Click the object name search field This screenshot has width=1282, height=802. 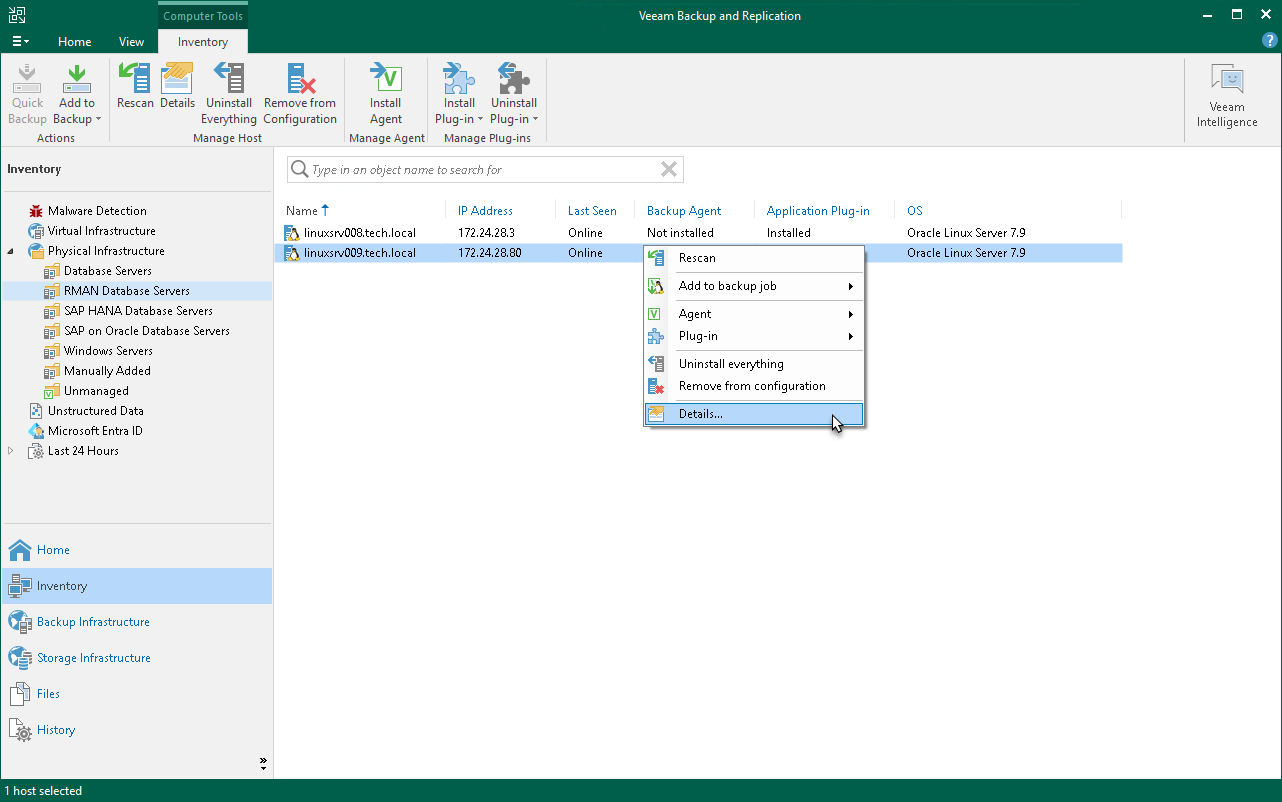pos(480,170)
